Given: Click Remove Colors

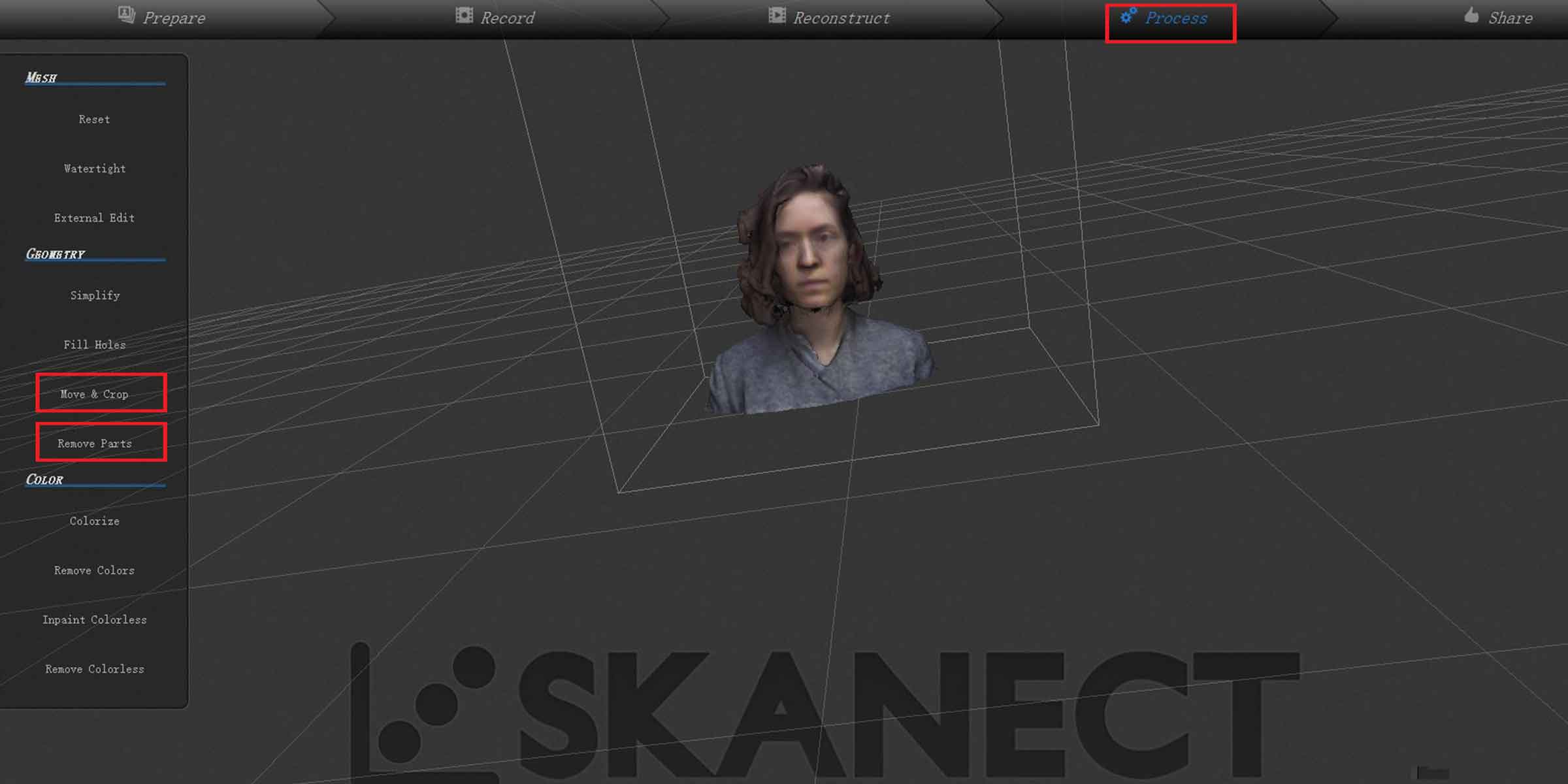Looking at the screenshot, I should (x=95, y=570).
